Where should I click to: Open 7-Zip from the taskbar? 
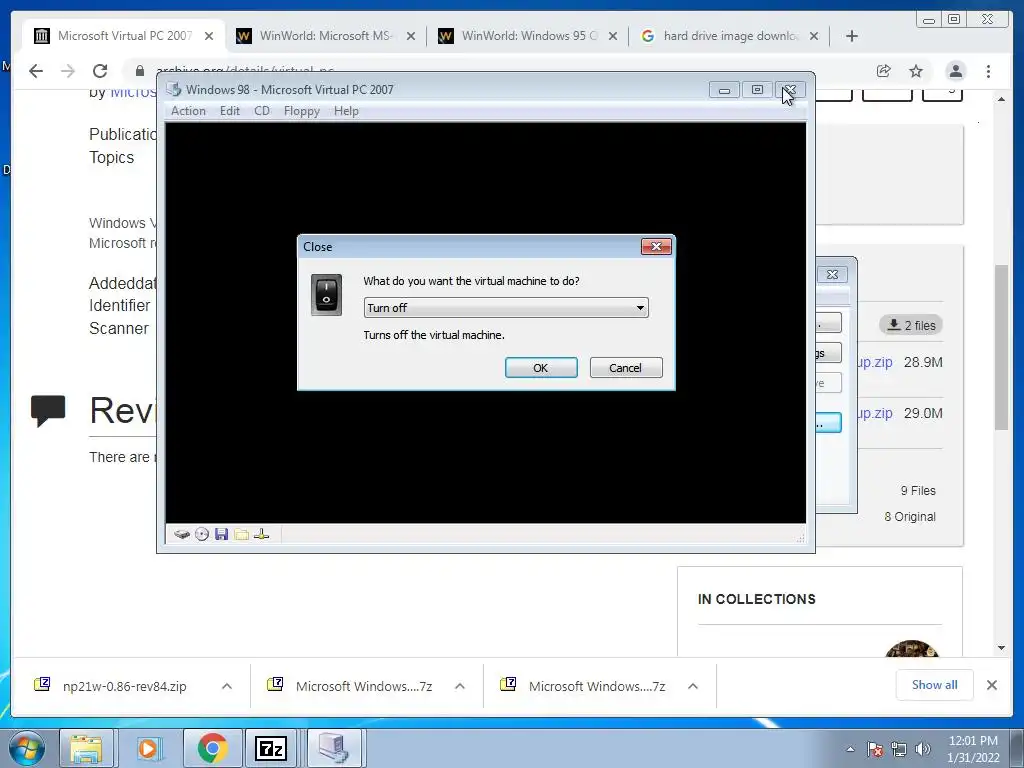(271, 748)
